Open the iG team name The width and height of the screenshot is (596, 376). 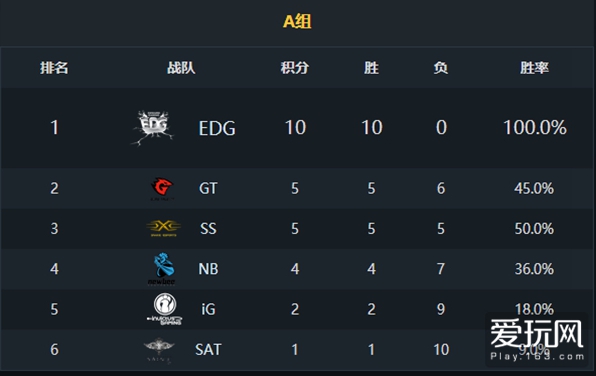[x=208, y=309]
